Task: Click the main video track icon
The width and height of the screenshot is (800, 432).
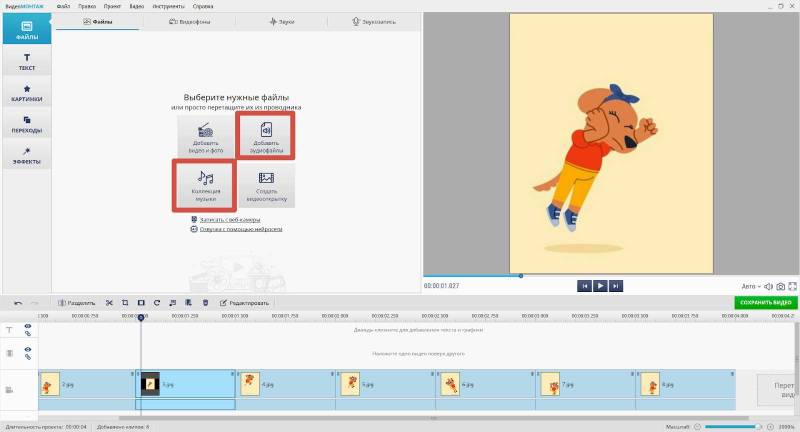Action: [9, 390]
